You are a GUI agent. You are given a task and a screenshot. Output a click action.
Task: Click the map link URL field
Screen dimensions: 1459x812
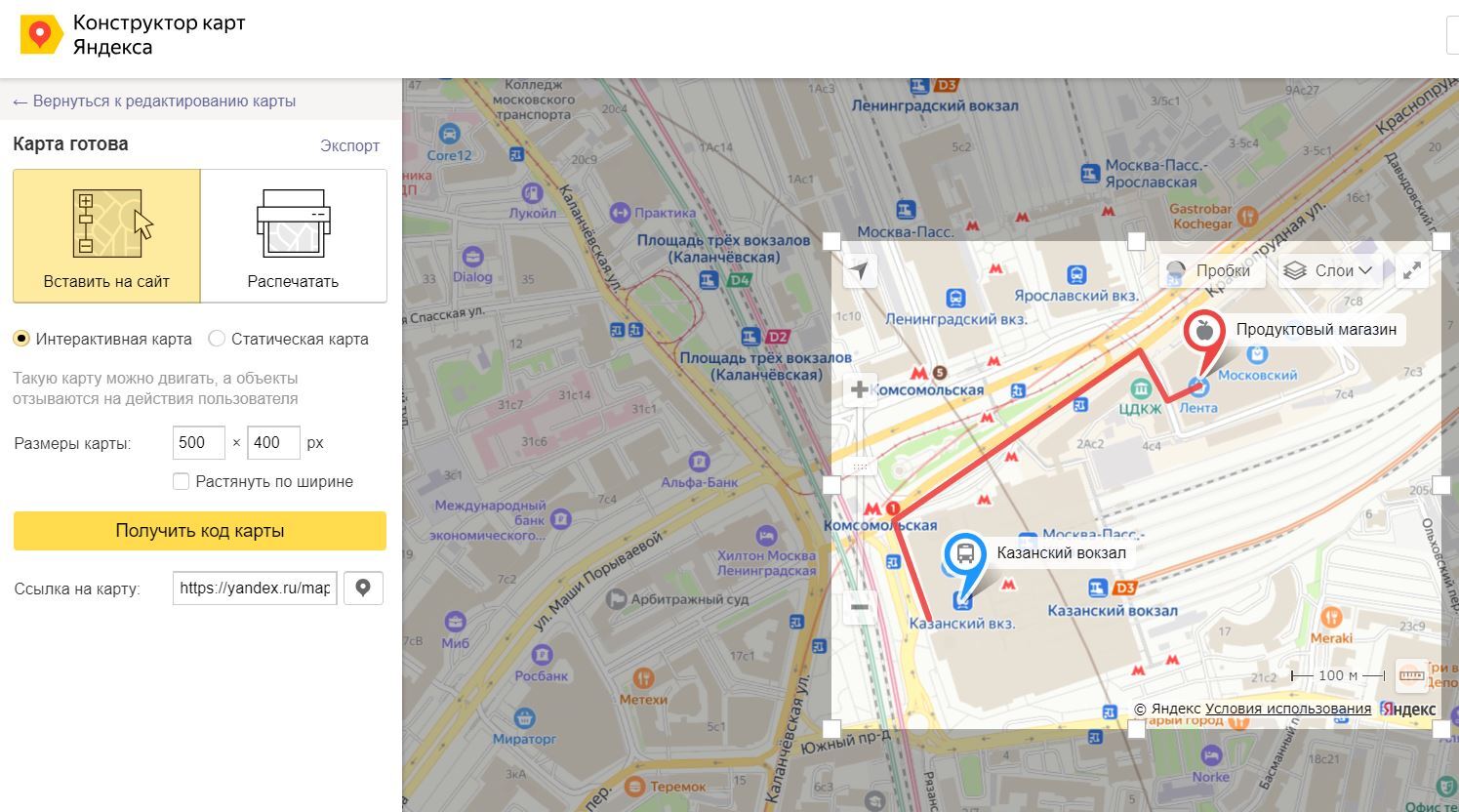pos(255,589)
